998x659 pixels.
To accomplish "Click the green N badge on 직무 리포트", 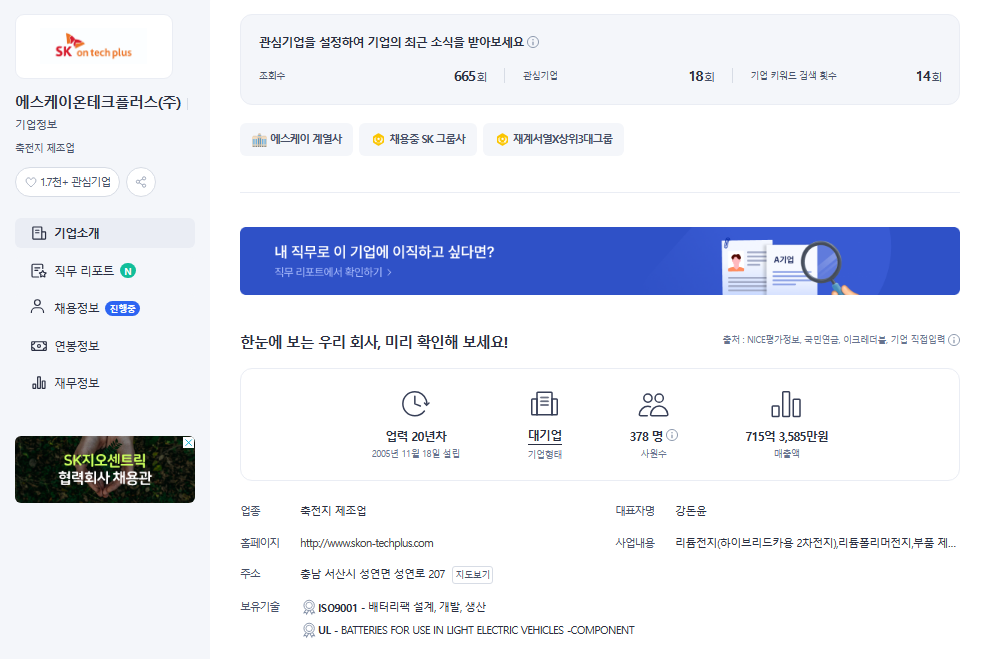I will coord(128,271).
